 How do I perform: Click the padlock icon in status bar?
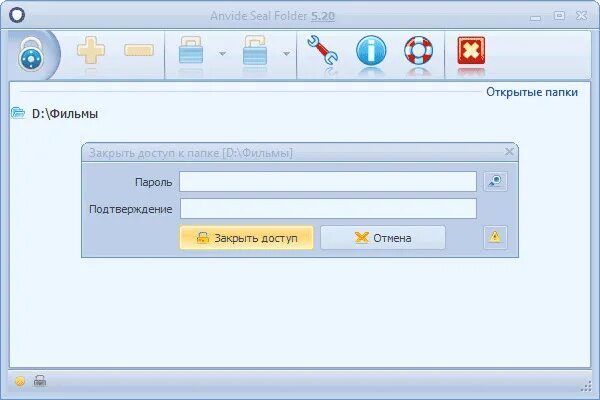tap(40, 381)
